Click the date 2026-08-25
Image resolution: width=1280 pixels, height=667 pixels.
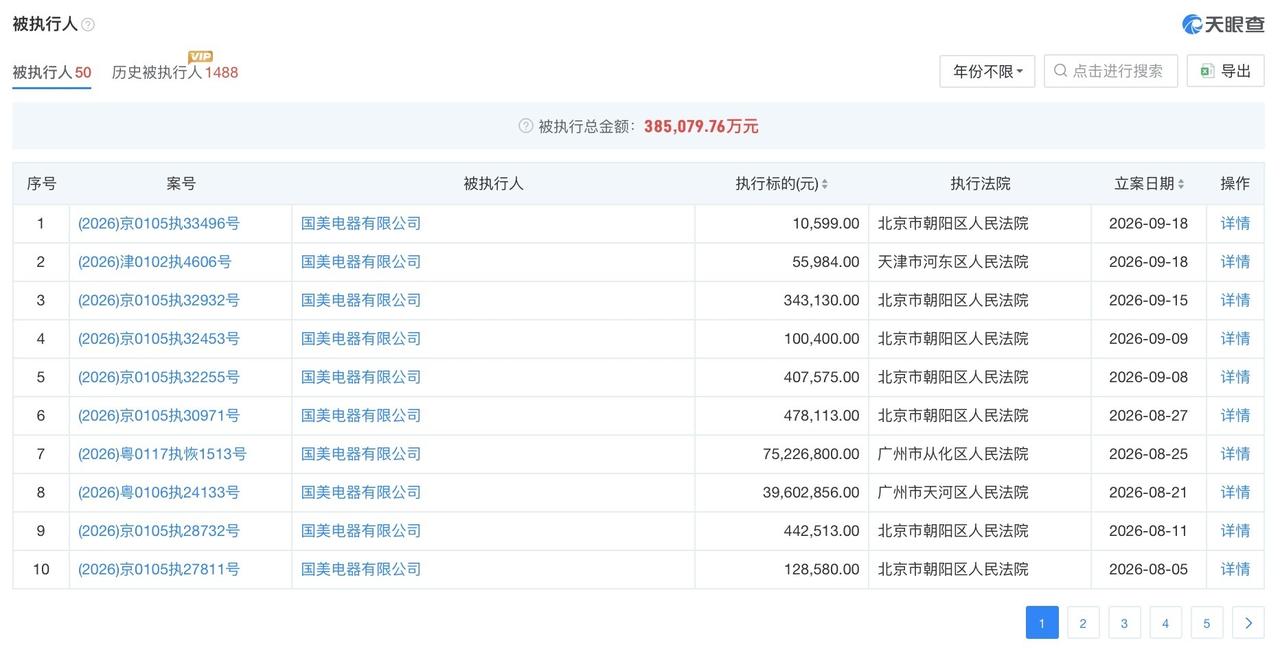point(1149,454)
